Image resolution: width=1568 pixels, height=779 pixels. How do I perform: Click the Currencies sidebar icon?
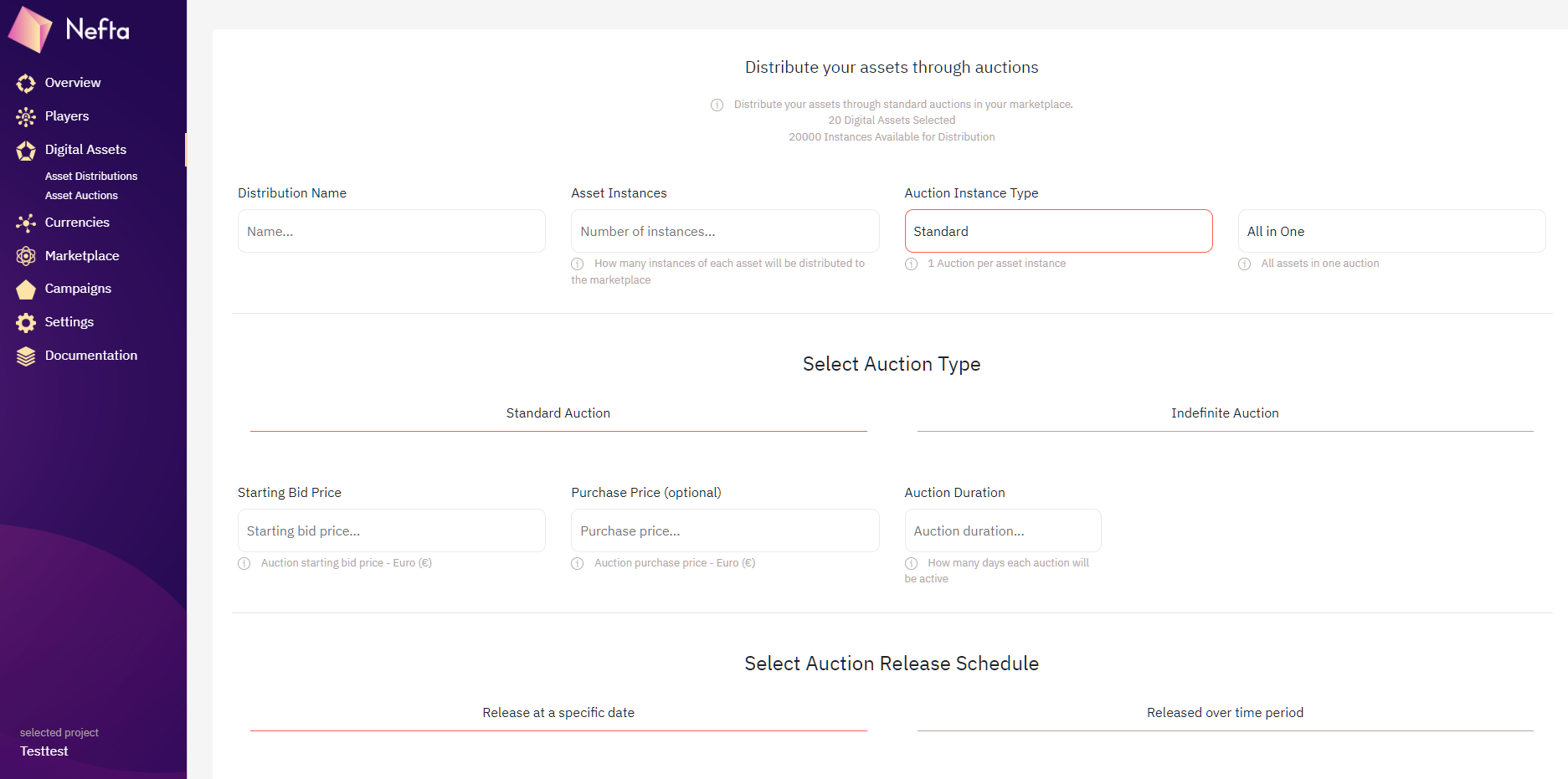[26, 223]
